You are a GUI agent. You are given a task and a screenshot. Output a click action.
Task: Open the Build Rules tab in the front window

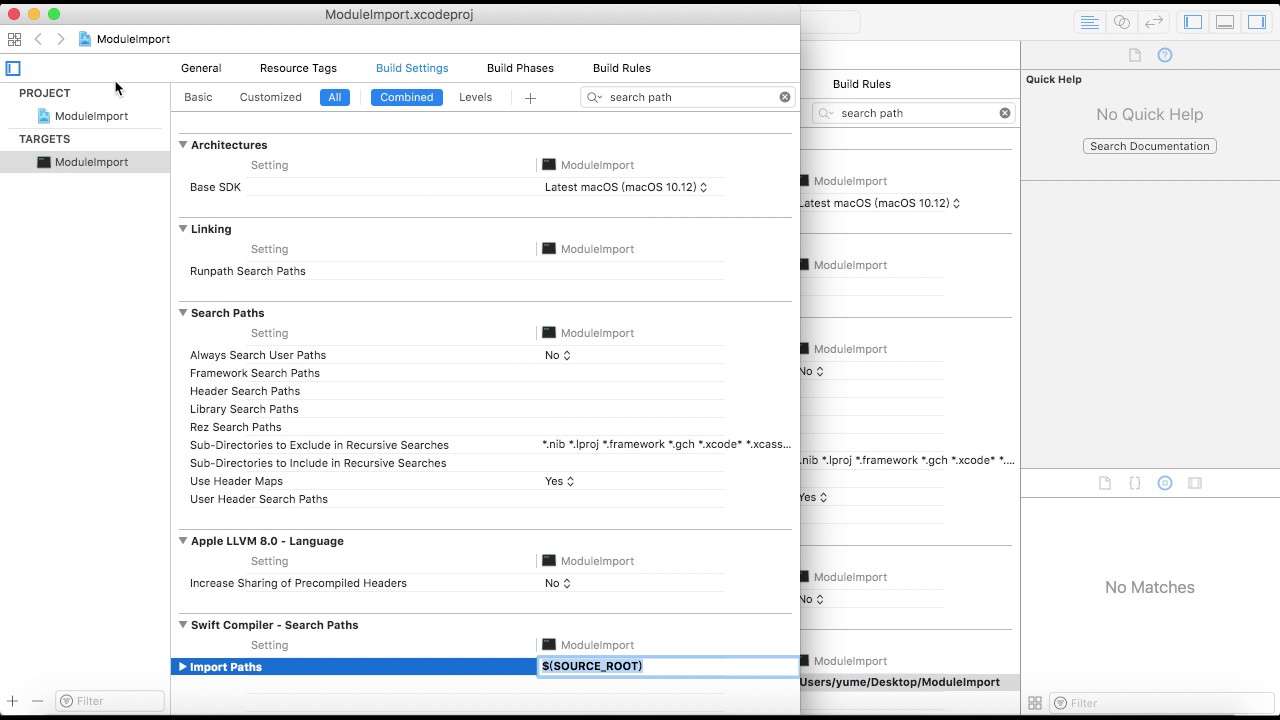click(622, 68)
